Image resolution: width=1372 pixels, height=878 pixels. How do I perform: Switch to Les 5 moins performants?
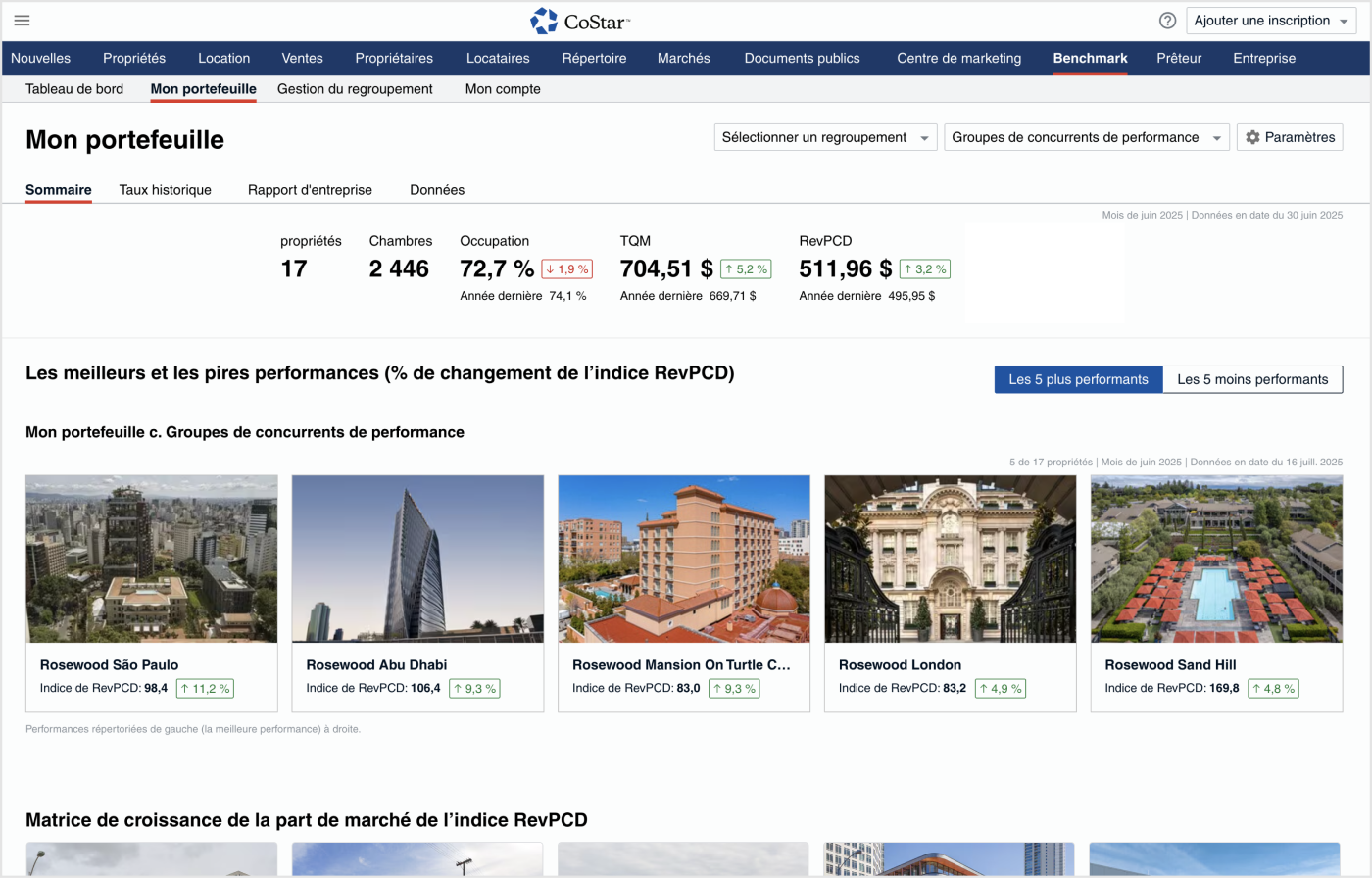pos(1252,379)
